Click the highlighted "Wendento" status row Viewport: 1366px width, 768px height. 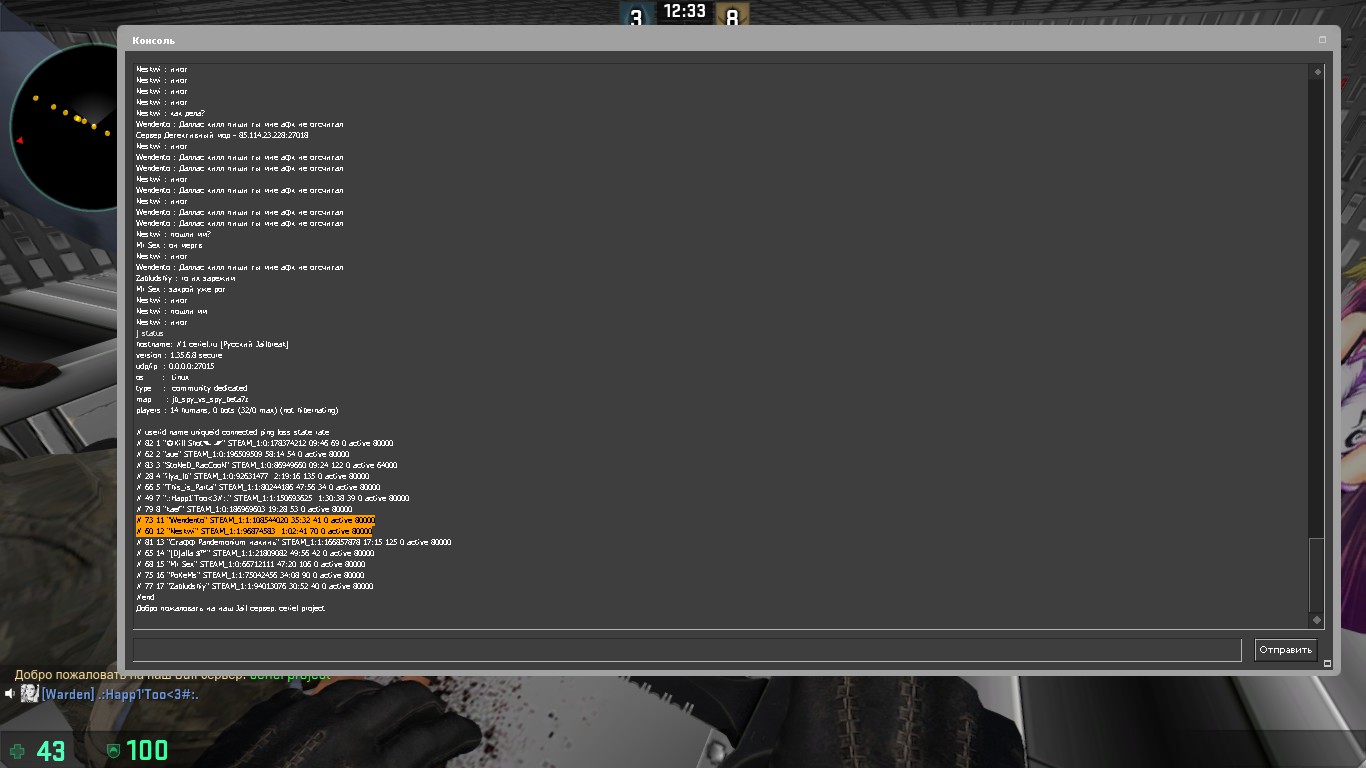[x=255, y=520]
